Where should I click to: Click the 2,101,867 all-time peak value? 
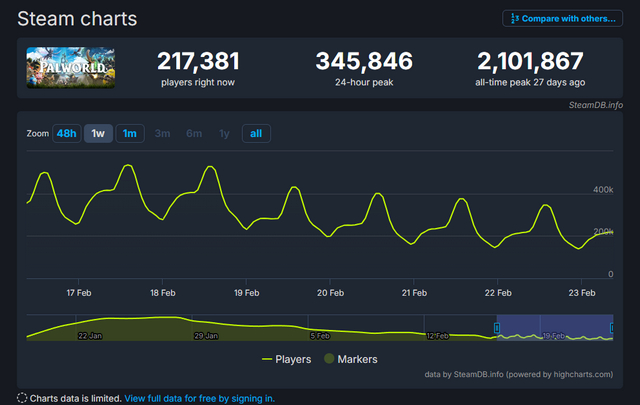530,61
